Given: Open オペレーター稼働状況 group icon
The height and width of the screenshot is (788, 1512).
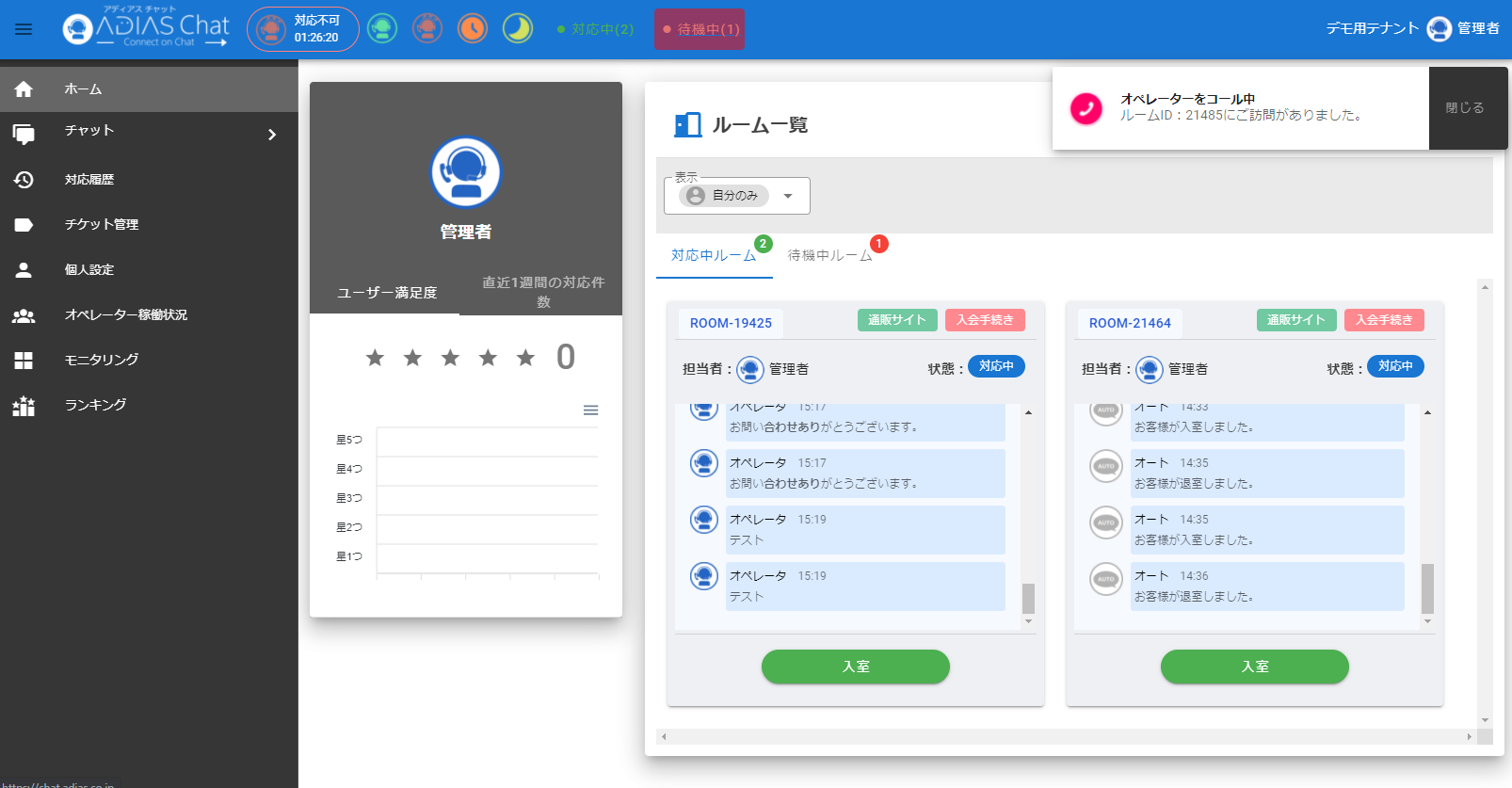Looking at the screenshot, I should click(24, 314).
